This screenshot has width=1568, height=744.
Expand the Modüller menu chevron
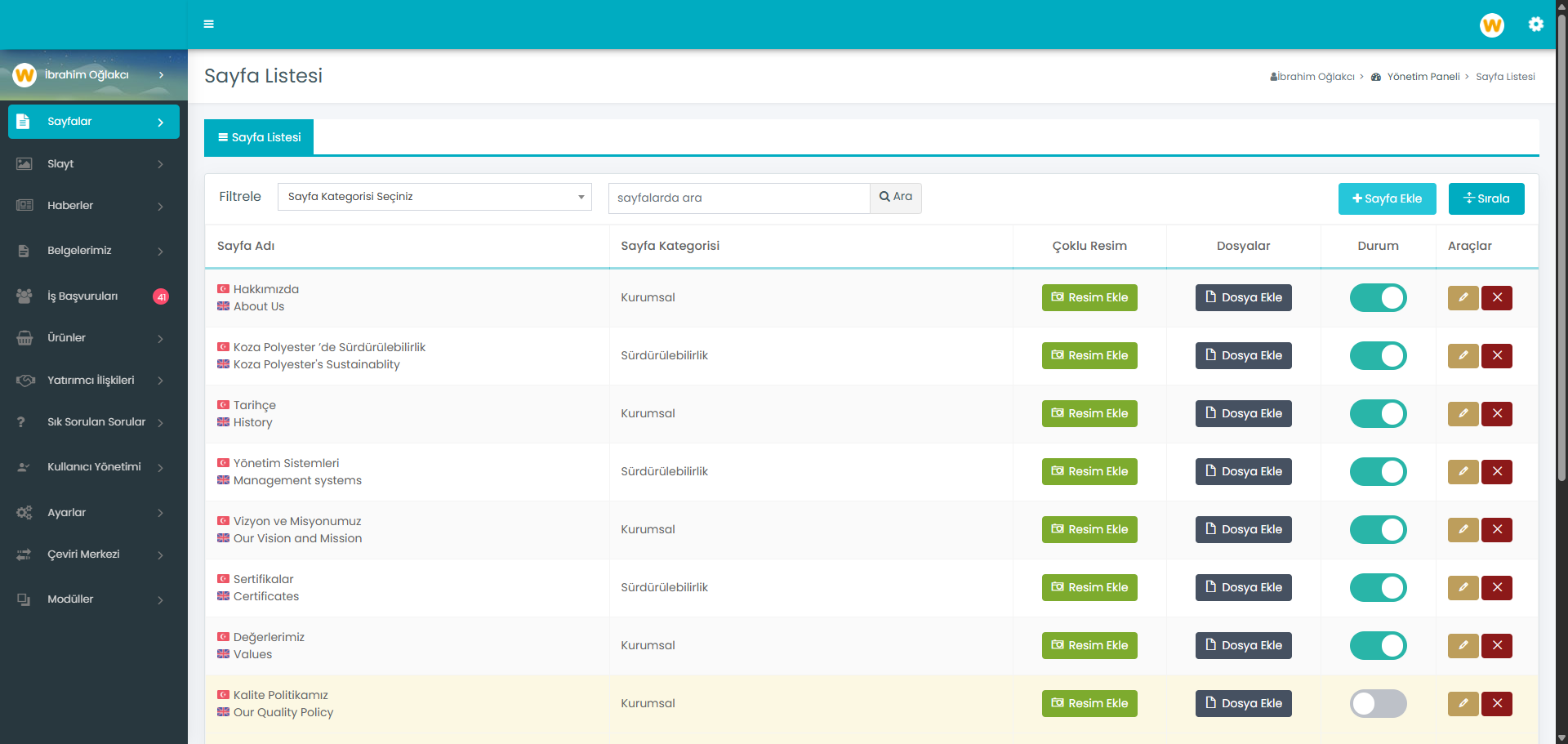point(160,600)
